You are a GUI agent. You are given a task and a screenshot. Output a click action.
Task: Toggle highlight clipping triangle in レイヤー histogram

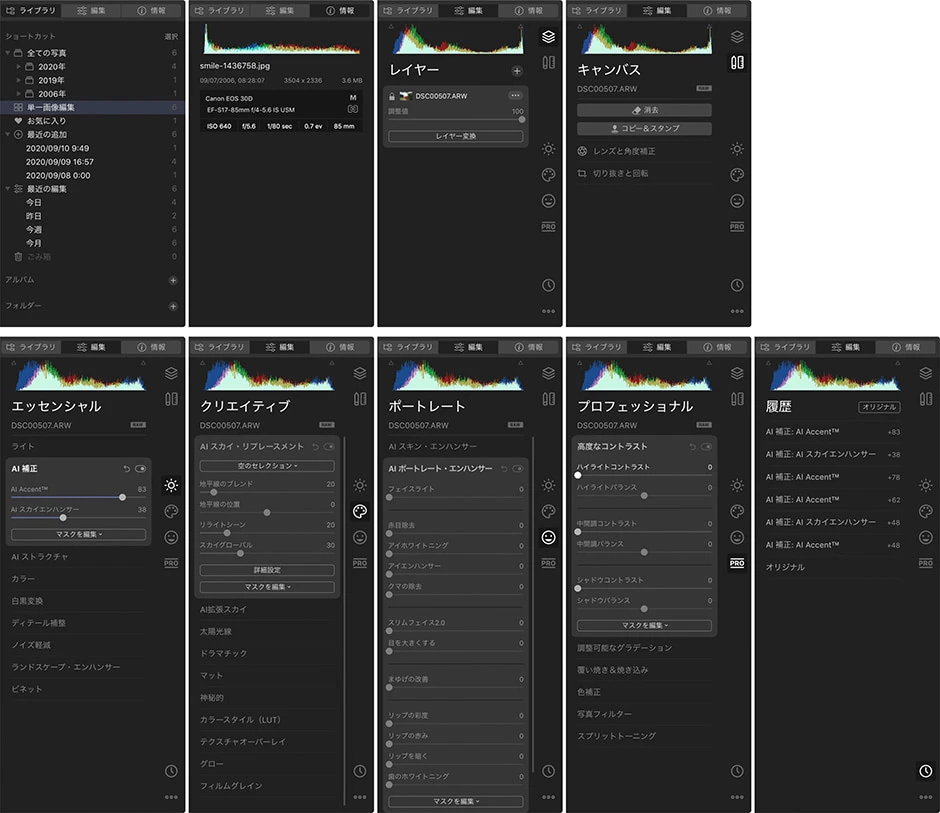520,27
